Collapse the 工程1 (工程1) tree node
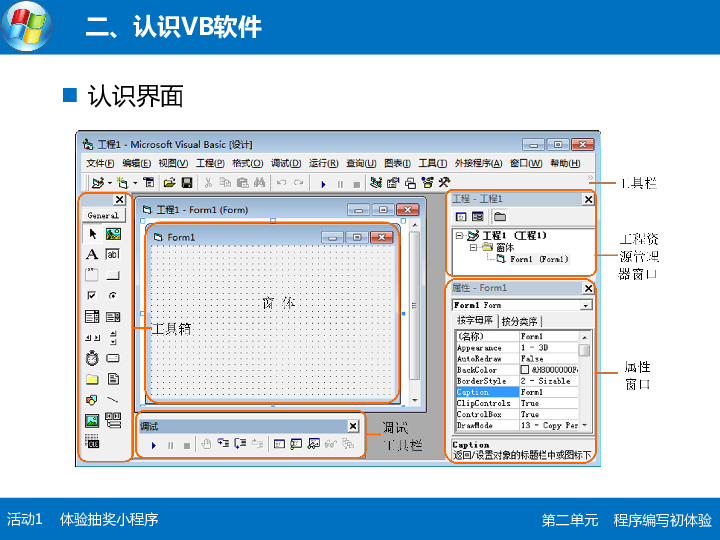This screenshot has width=720, height=540. click(459, 236)
